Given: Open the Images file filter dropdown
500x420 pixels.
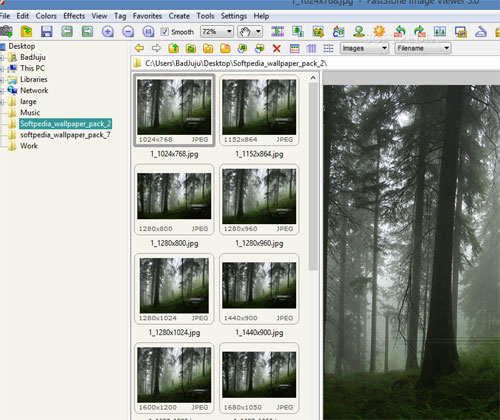Looking at the screenshot, I should tap(364, 48).
